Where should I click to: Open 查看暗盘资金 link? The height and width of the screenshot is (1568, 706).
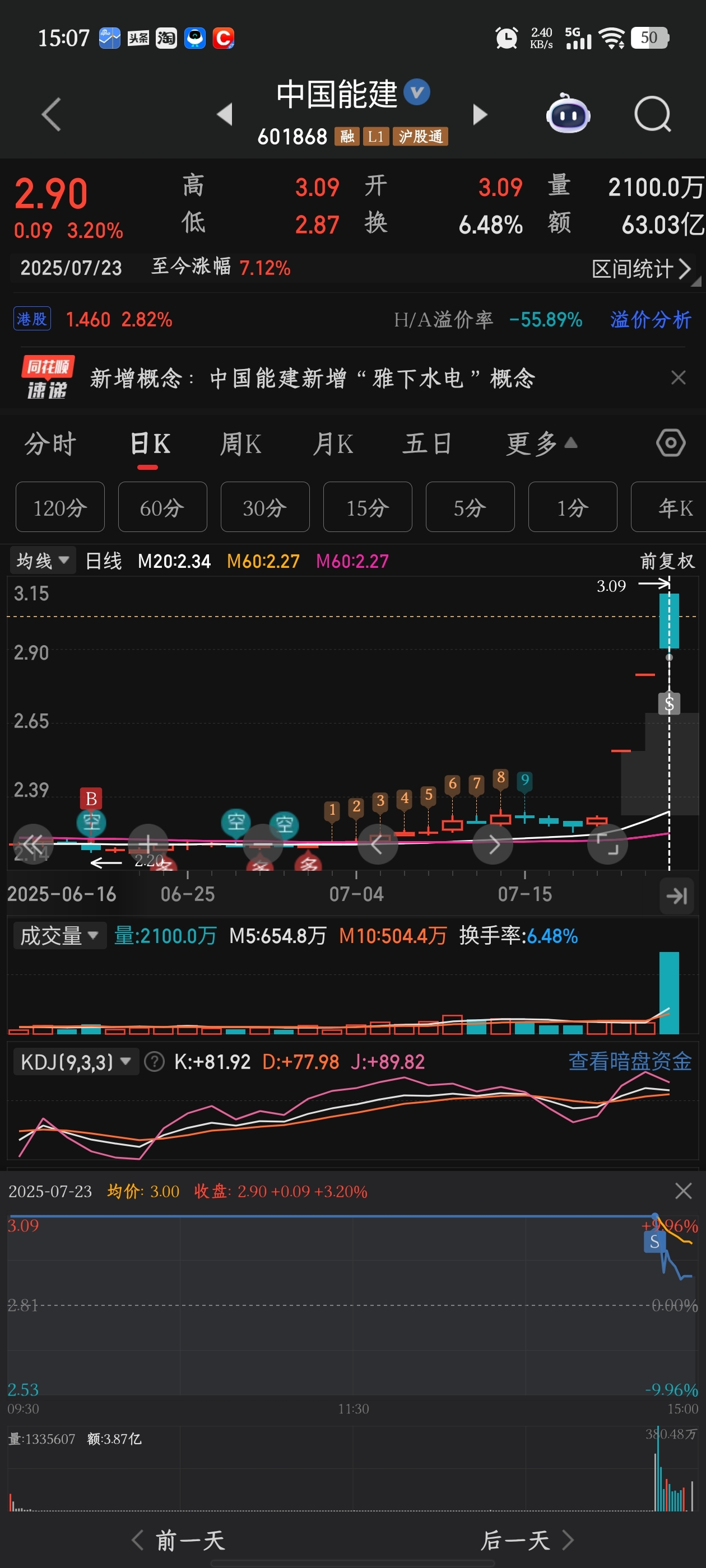click(x=630, y=1061)
